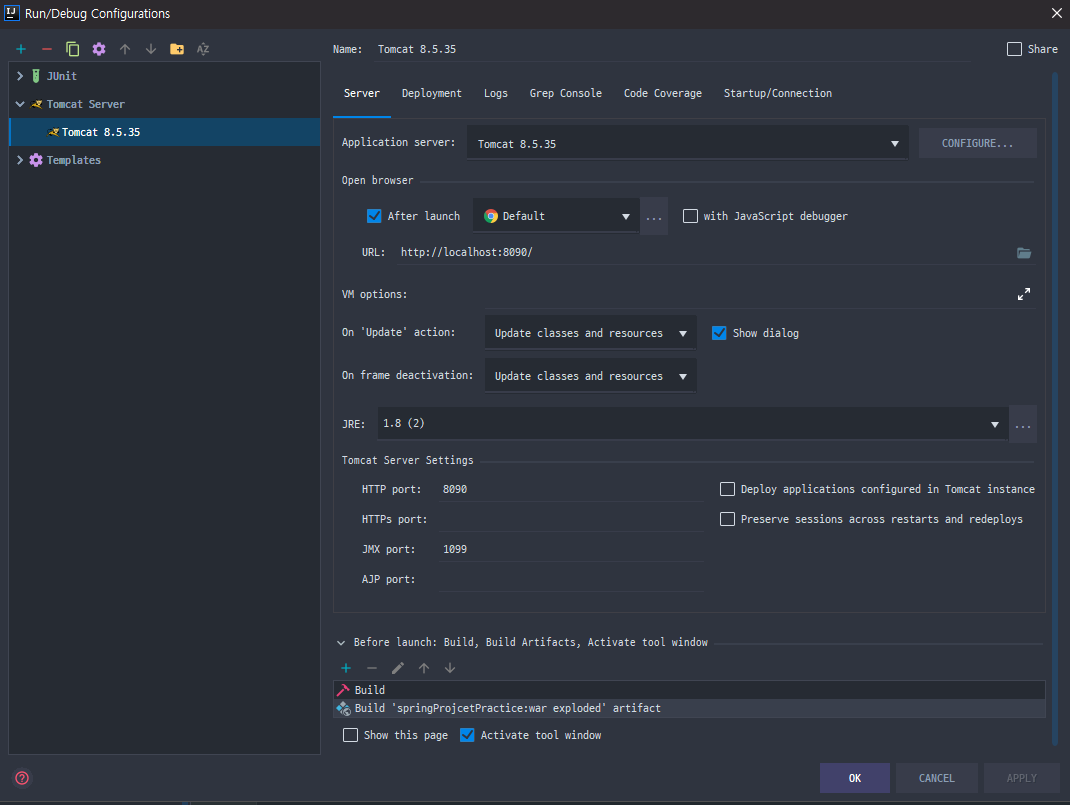
Task: Open the Default browser dropdown
Action: tap(556, 216)
